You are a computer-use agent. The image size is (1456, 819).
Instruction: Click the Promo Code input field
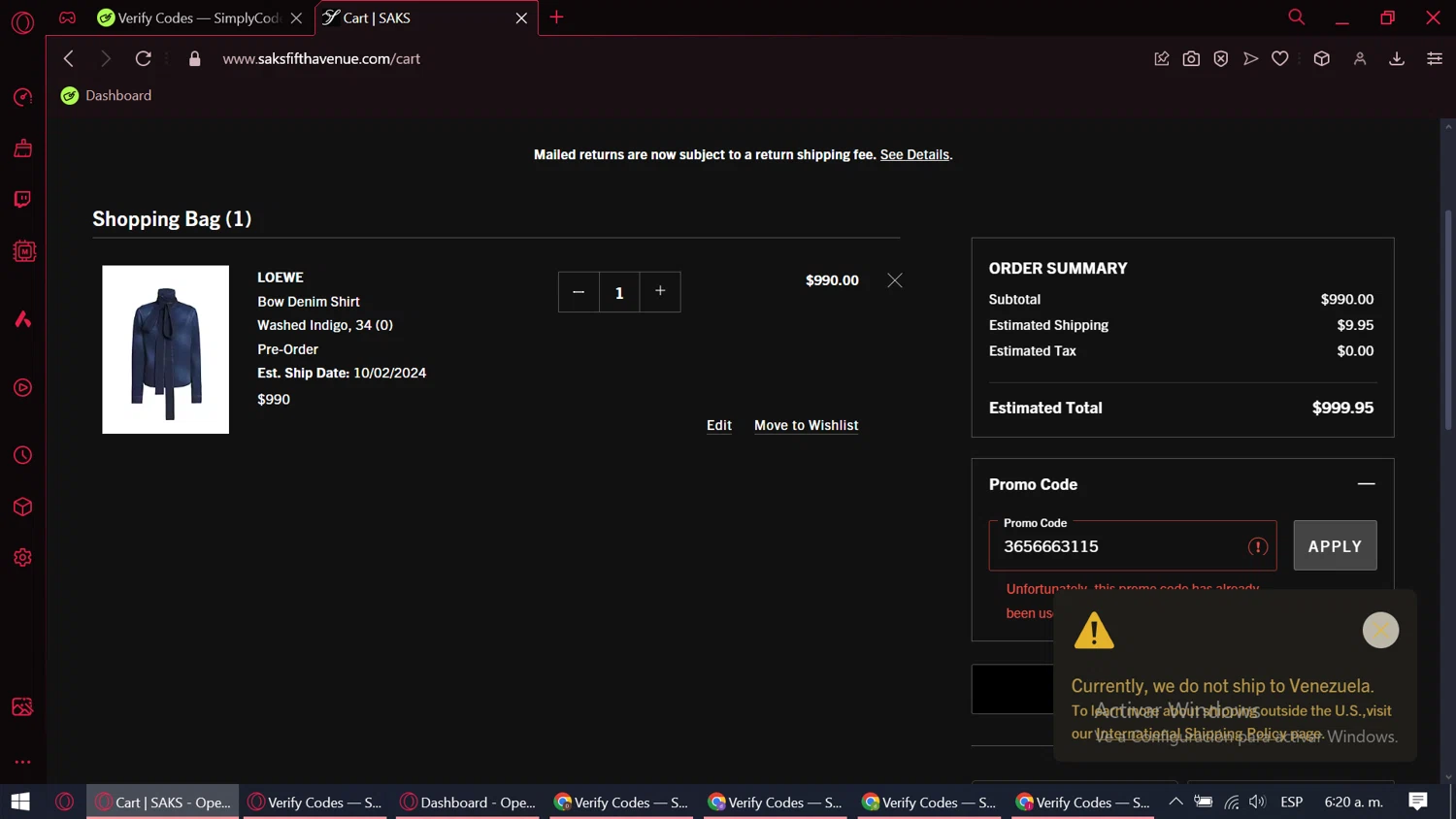[1132, 546]
